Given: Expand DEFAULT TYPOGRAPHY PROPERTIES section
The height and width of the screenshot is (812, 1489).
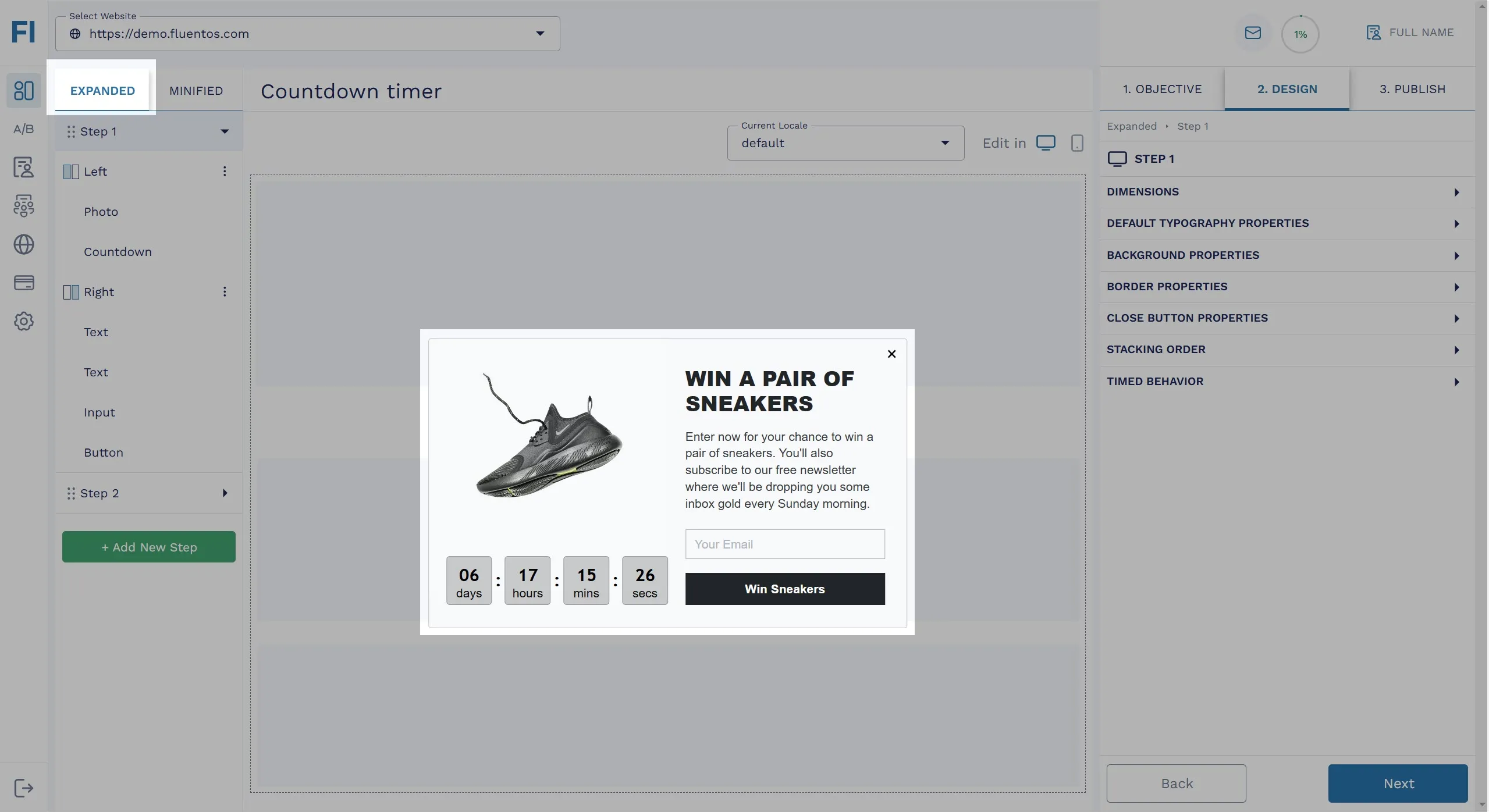Looking at the screenshot, I should pos(1287,223).
